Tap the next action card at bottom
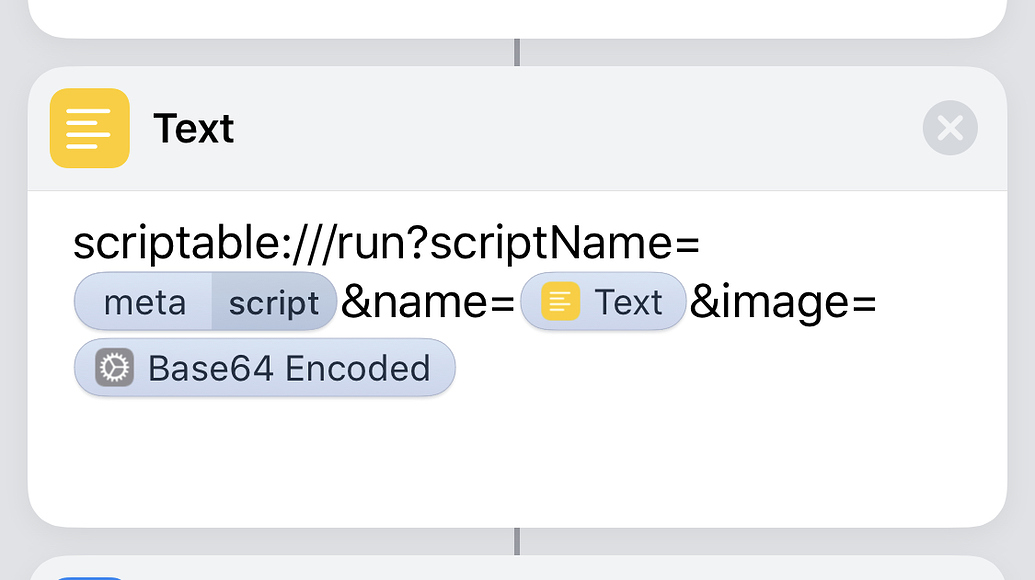This screenshot has width=1035, height=580. (x=517, y=568)
